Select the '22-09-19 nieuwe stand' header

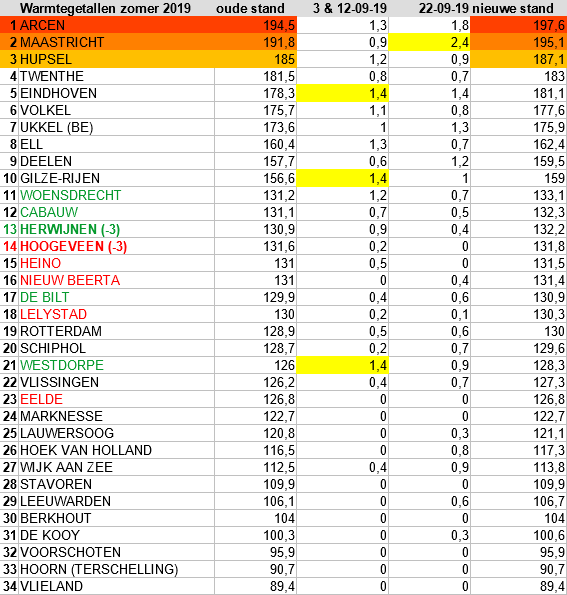(x=486, y=8)
